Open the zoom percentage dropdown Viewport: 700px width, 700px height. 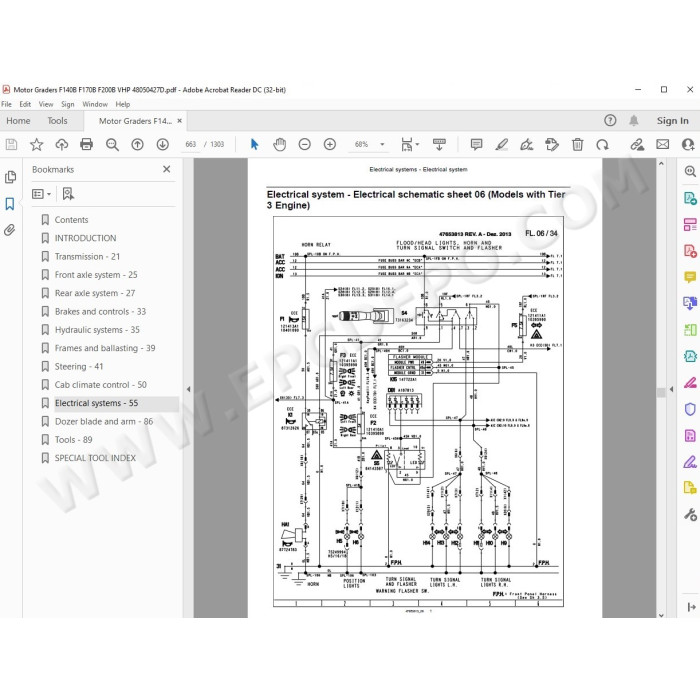point(382,144)
